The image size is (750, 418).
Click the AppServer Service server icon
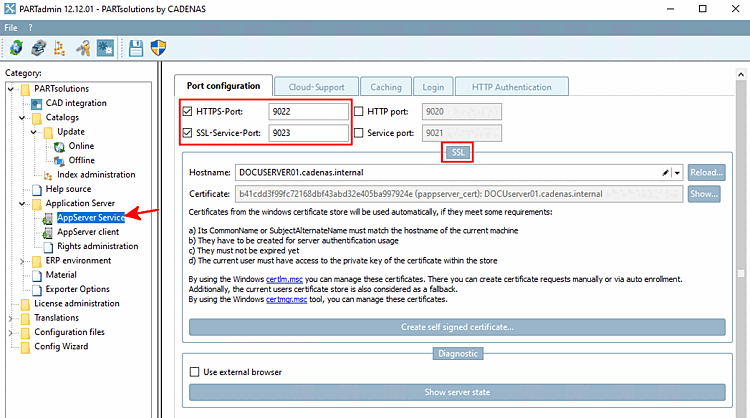(x=48, y=218)
